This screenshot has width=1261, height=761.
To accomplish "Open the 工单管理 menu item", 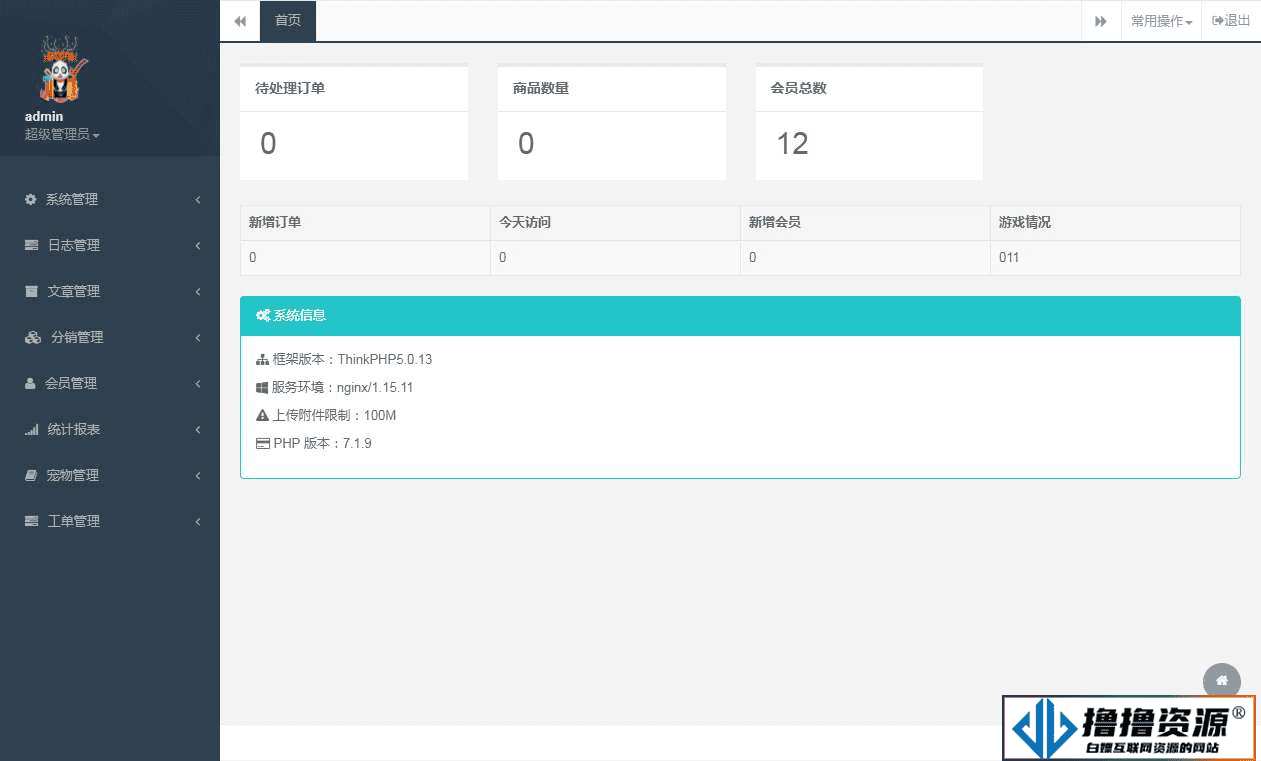I will click(x=110, y=521).
